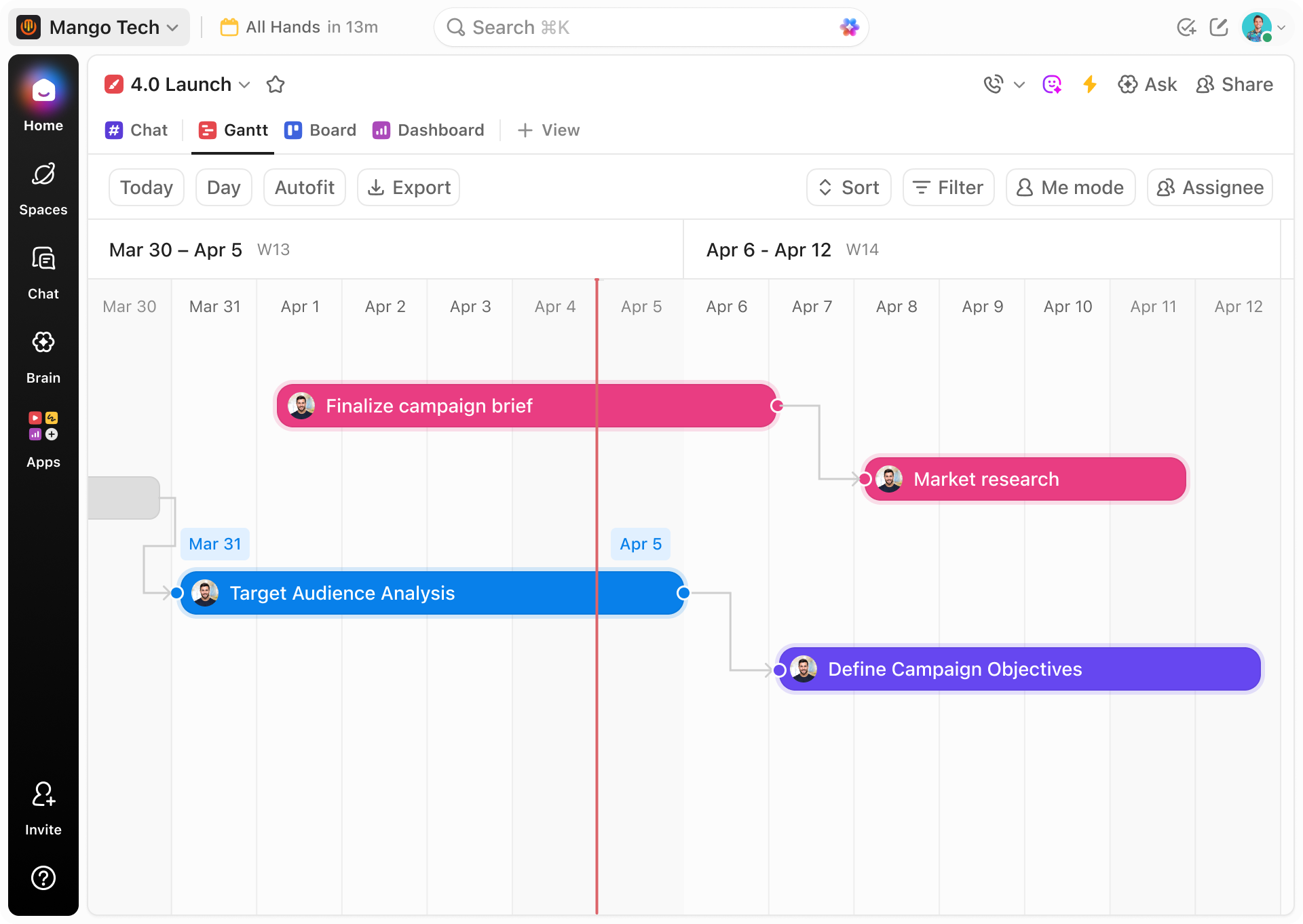Open the Mango Tech workspace switcher

[x=99, y=27]
